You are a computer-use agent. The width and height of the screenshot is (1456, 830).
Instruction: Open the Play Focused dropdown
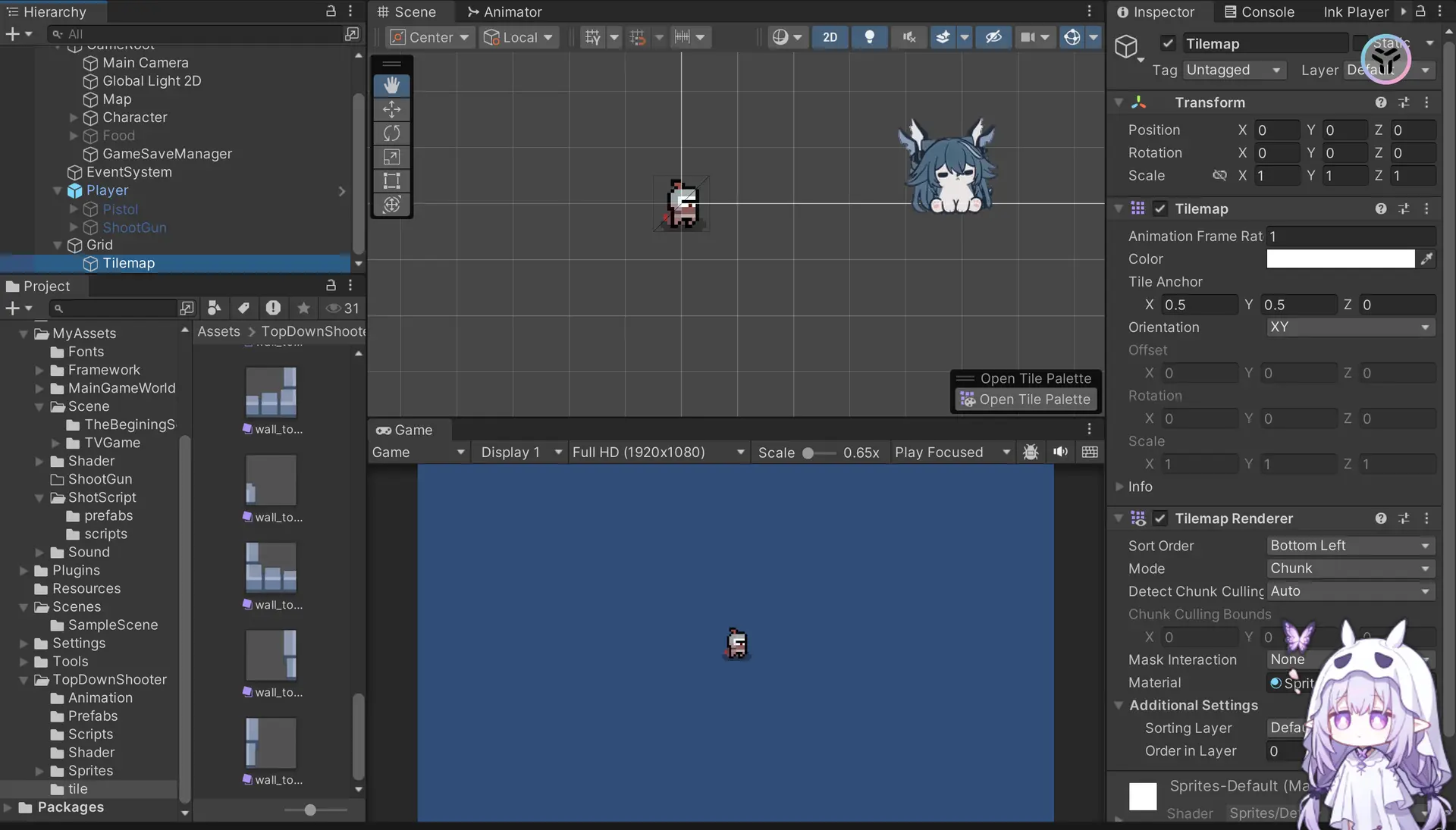952,453
